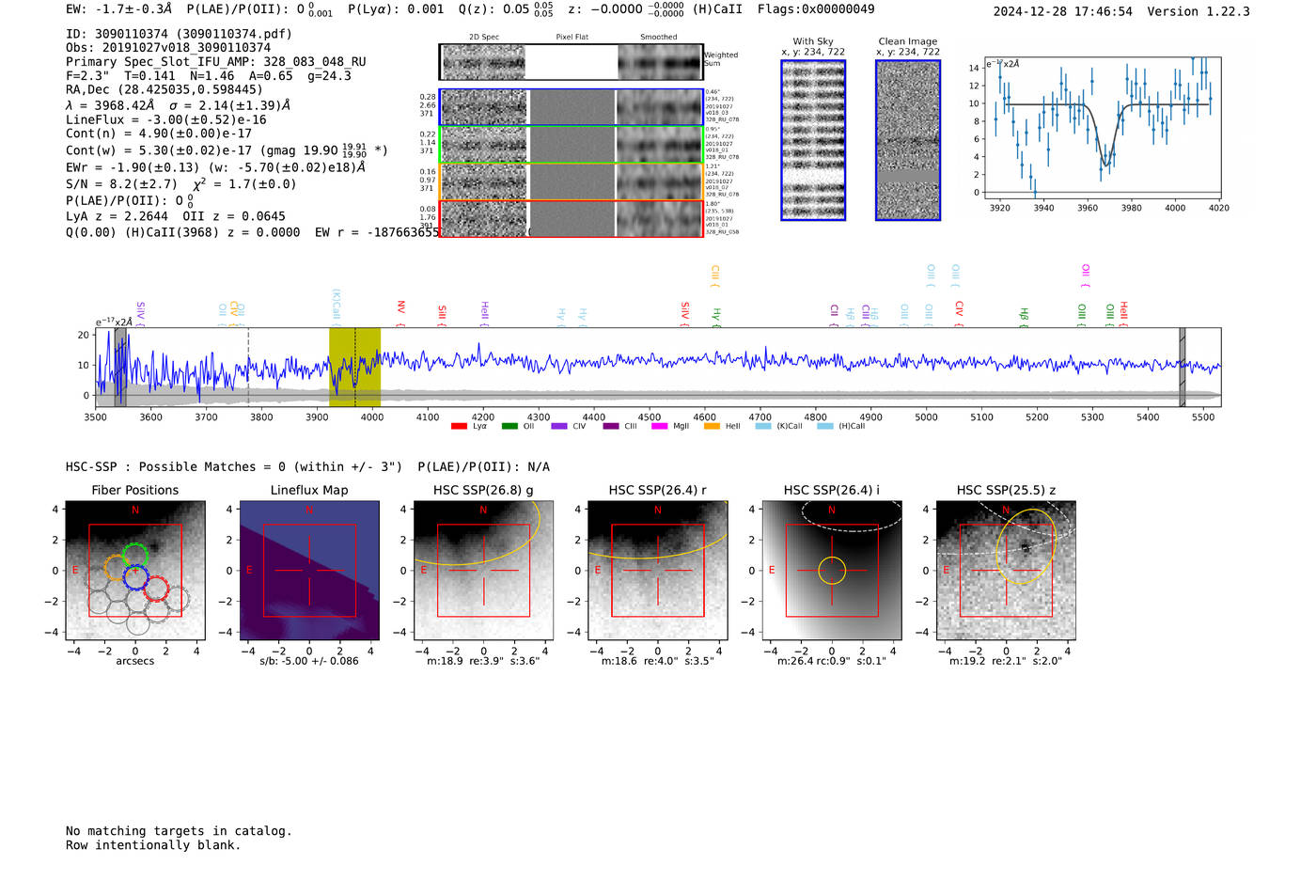This screenshot has height=896, width=1316.
Task: Click the With Sky image cutout
Action: pos(813,140)
